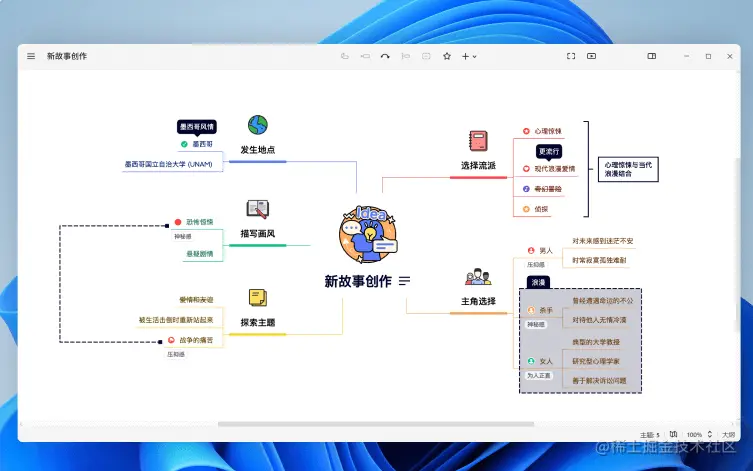Click the 主题 count in status bar
This screenshot has width=753, height=471.
[x=650, y=435]
